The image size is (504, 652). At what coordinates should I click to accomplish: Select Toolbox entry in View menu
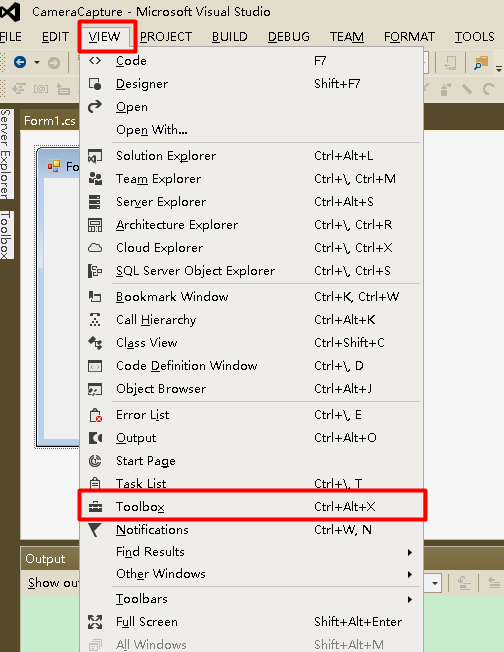tap(252, 506)
